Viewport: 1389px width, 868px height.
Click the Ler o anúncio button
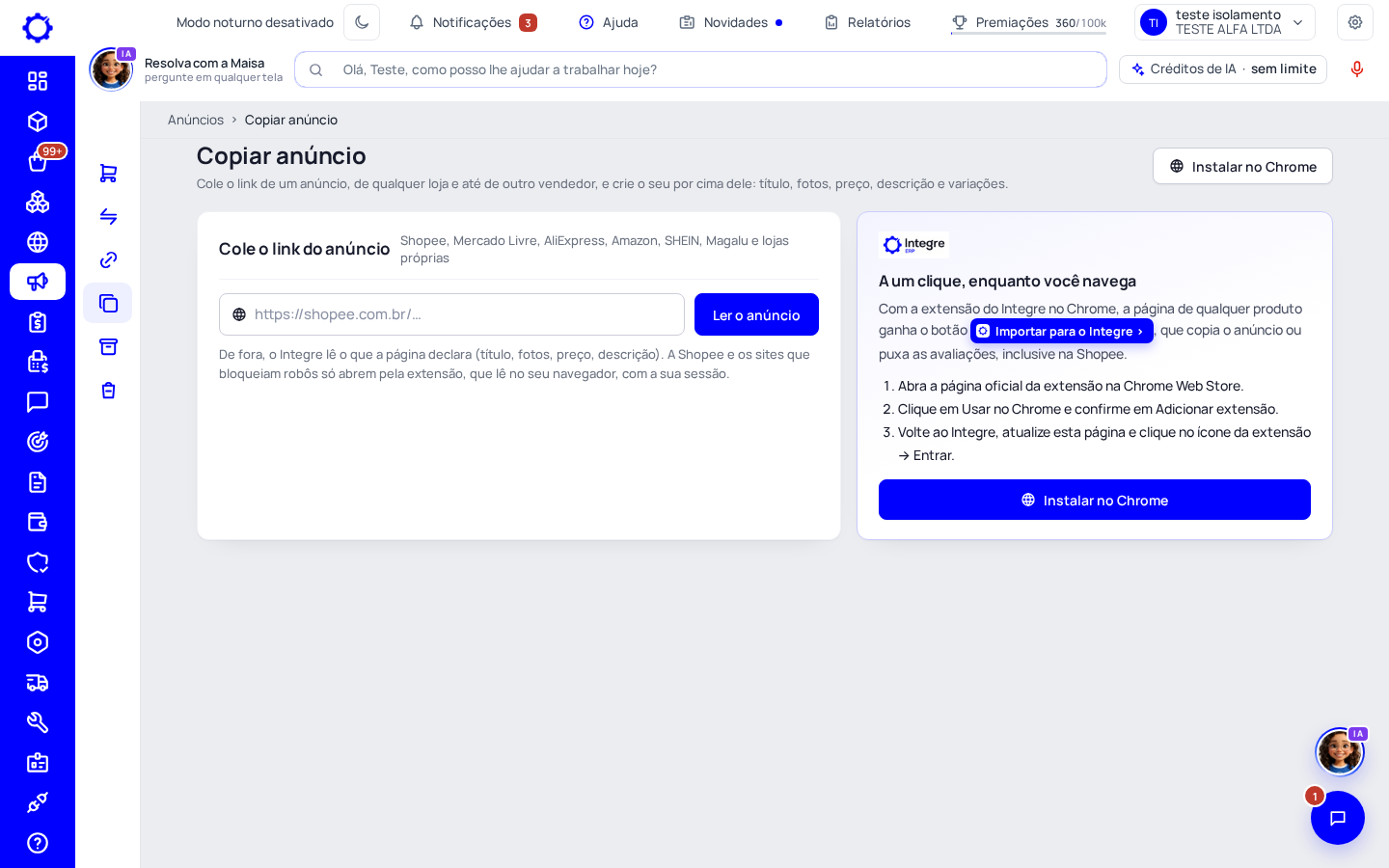coord(756,314)
